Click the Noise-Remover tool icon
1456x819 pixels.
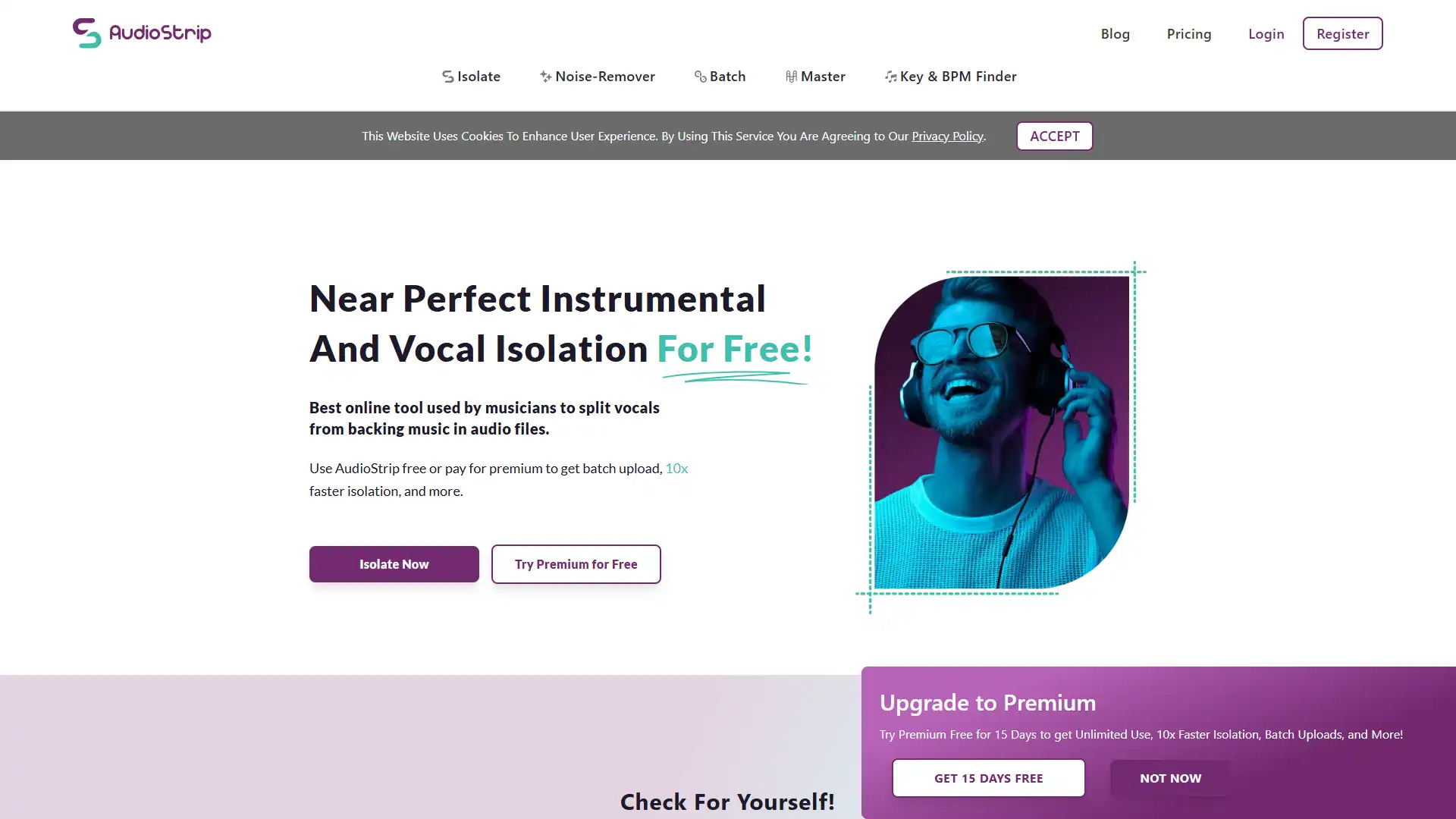545,76
